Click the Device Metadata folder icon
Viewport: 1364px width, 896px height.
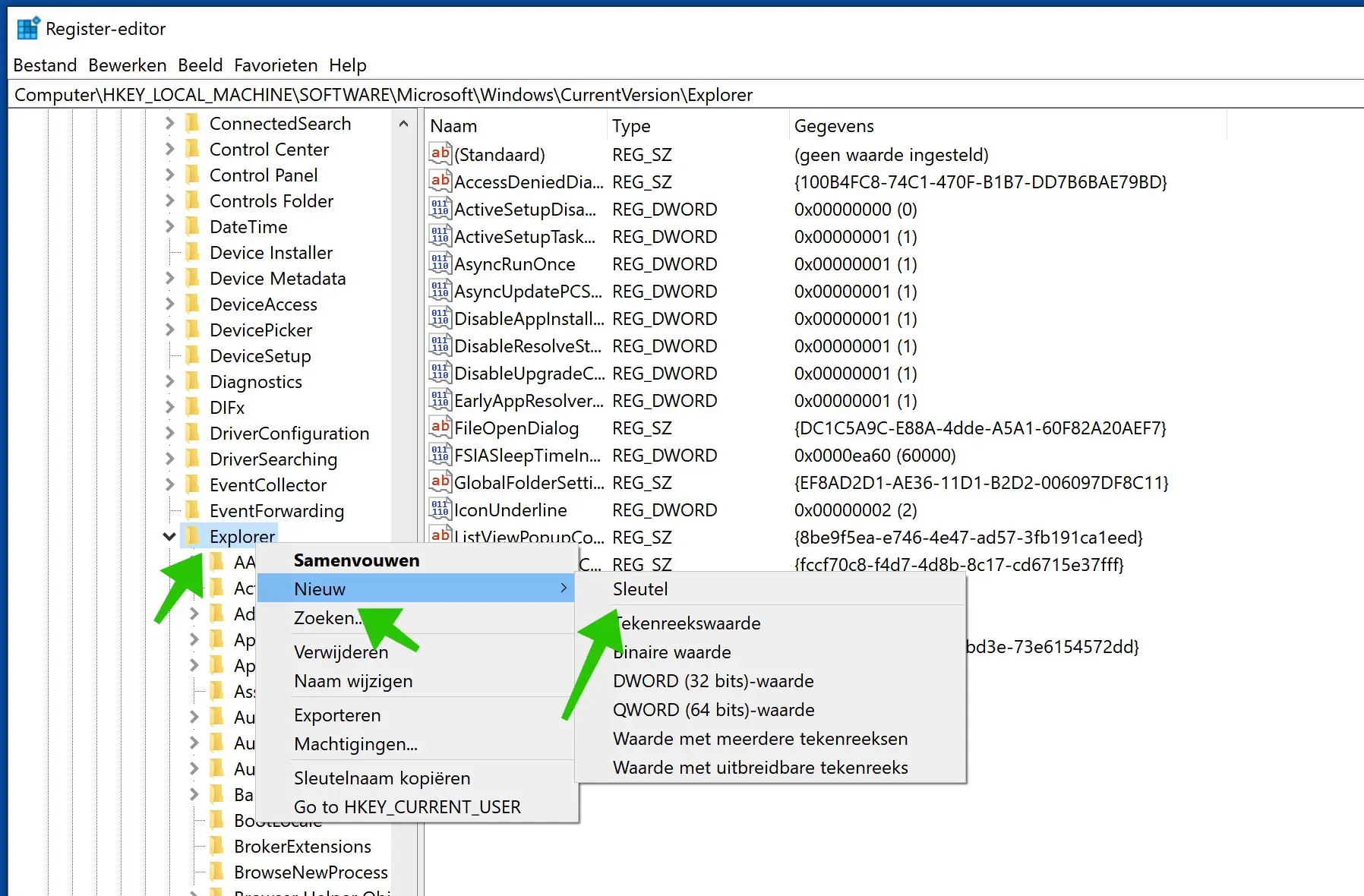tap(193, 278)
